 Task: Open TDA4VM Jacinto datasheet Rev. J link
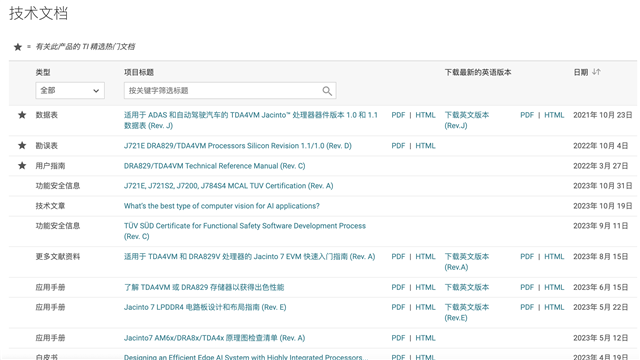(x=251, y=120)
